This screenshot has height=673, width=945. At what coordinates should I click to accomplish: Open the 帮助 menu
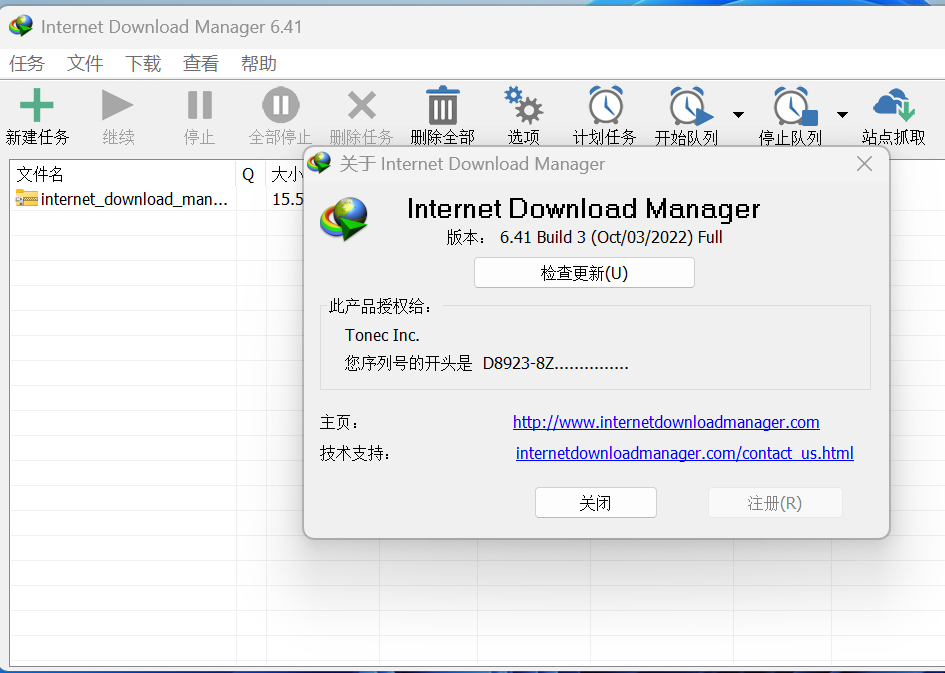coord(259,63)
